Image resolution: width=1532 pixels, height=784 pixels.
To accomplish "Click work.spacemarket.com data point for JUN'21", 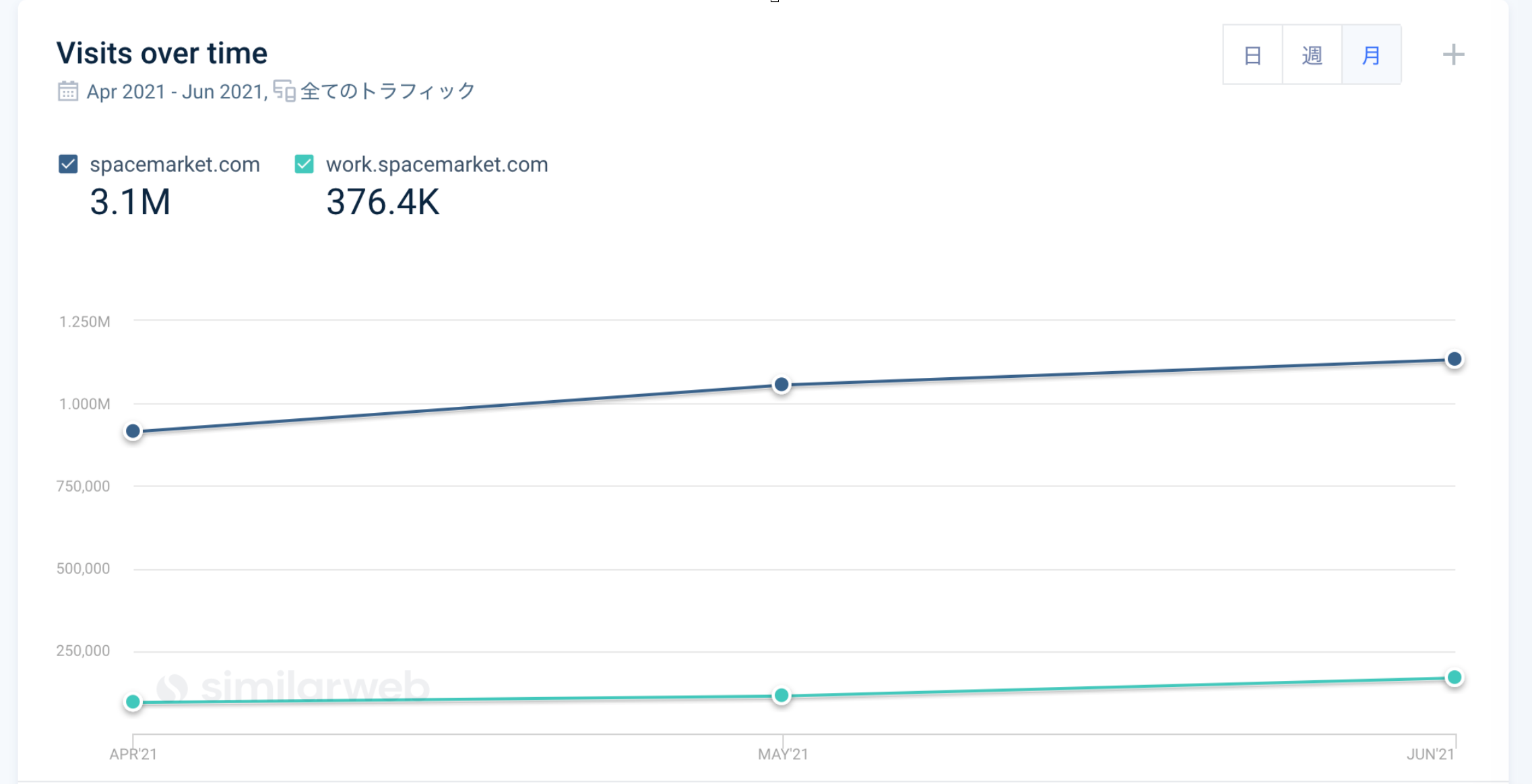I will (x=1455, y=678).
